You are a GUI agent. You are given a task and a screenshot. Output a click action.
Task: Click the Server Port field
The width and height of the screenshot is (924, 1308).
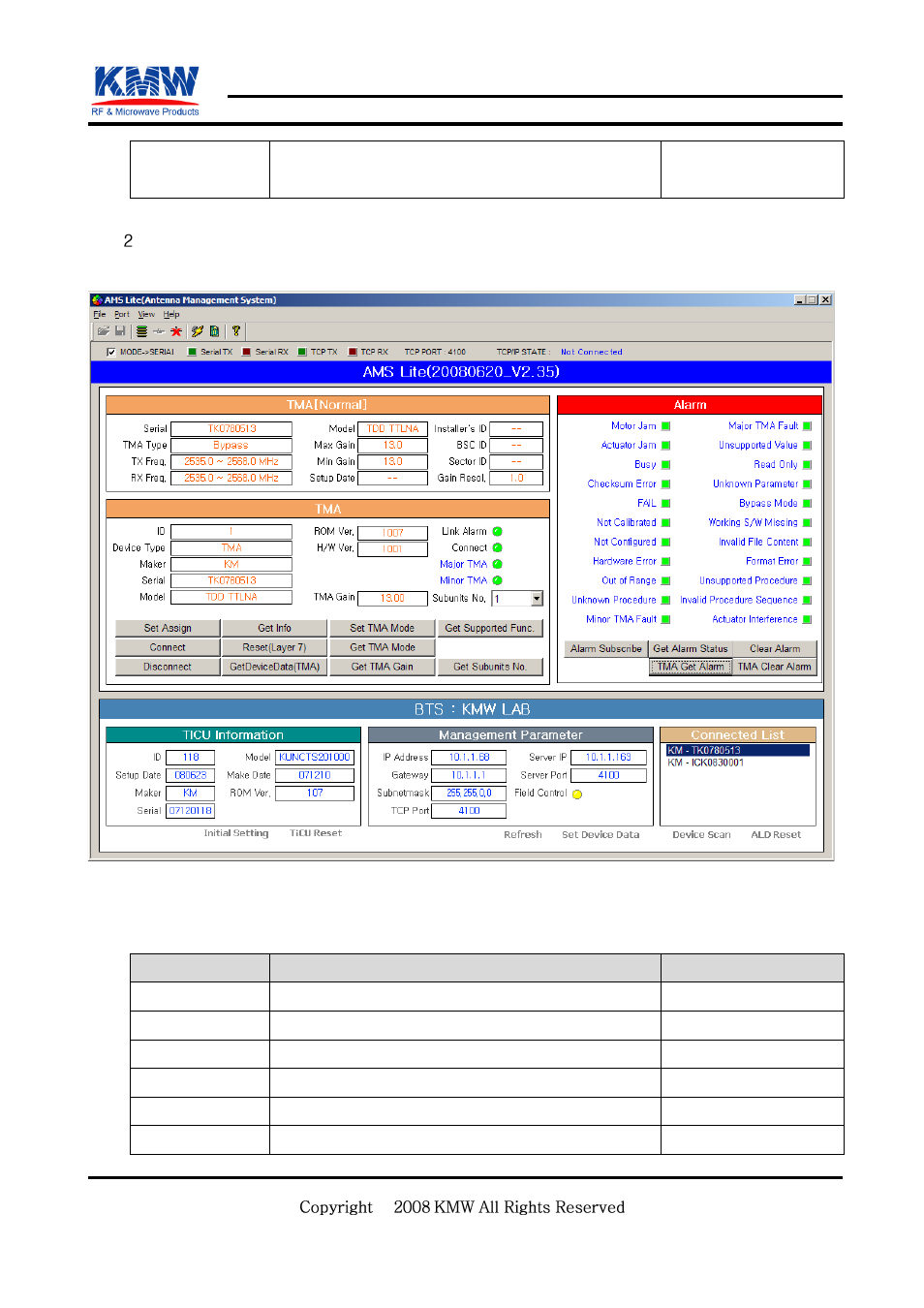coord(608,775)
